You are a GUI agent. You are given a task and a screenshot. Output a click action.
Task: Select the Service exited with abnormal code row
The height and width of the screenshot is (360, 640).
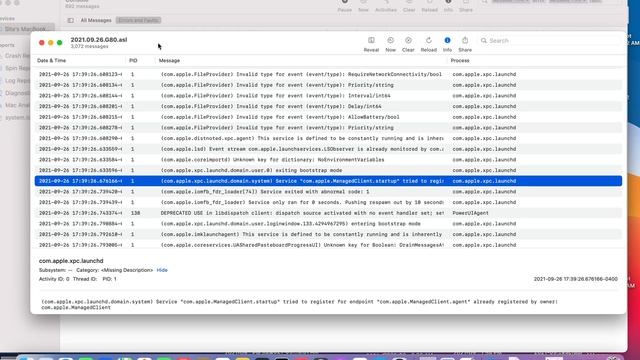(328, 191)
